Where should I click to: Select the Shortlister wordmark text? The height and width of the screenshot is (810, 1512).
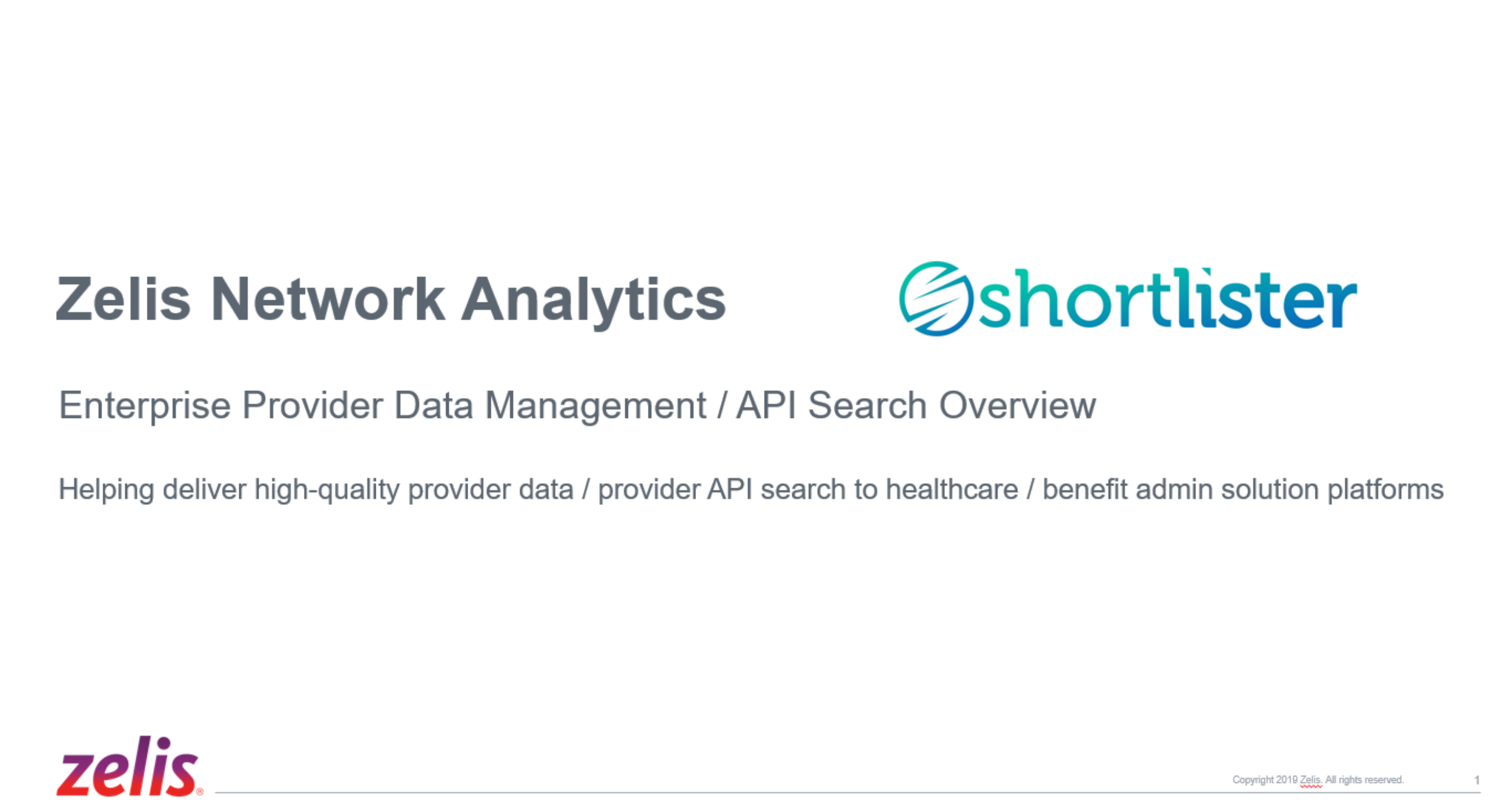coord(1167,299)
